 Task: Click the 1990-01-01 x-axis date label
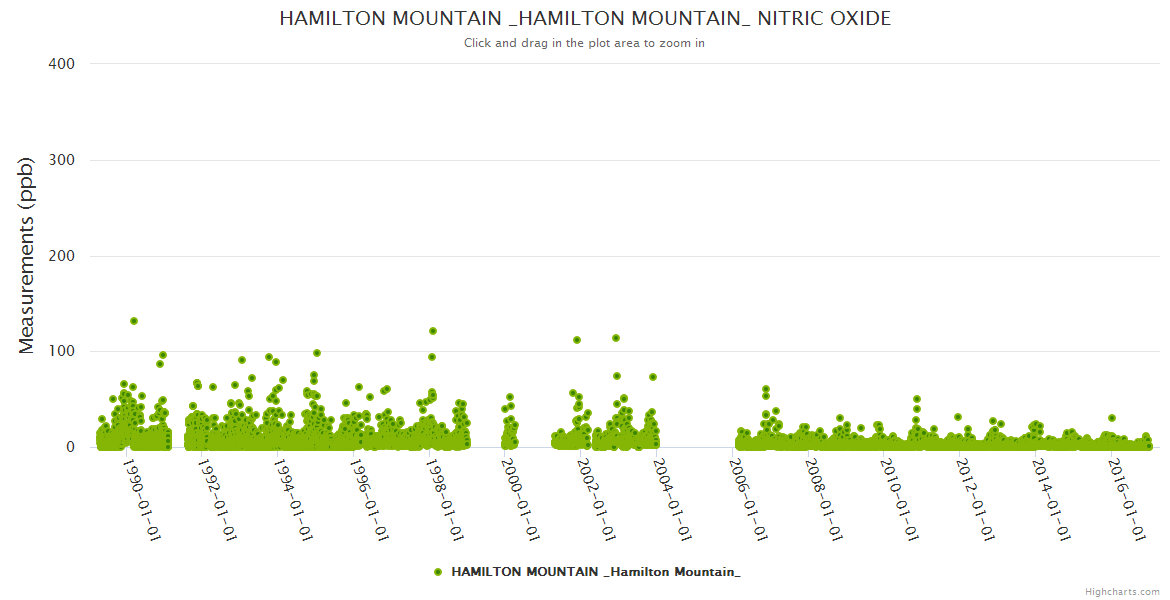pos(141,499)
